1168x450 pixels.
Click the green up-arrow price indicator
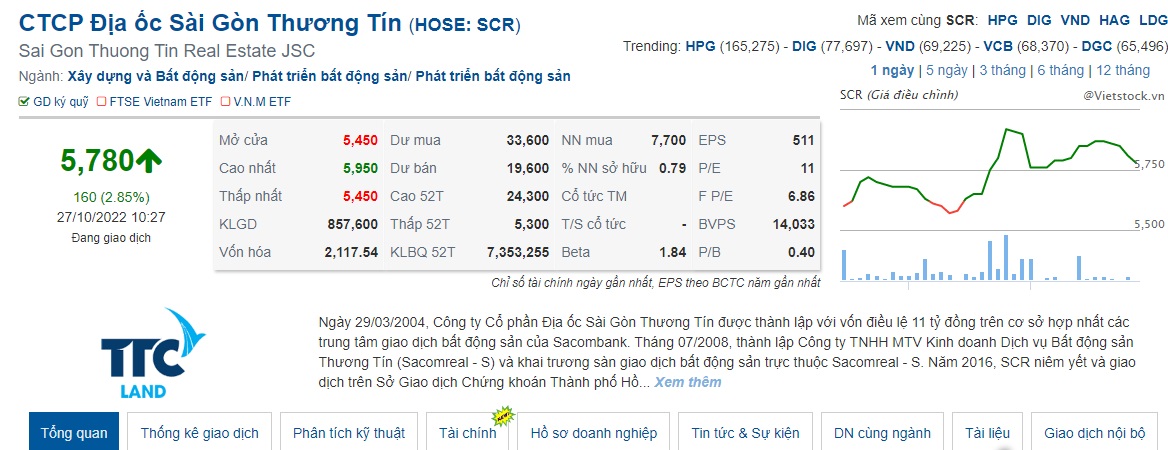point(149,160)
